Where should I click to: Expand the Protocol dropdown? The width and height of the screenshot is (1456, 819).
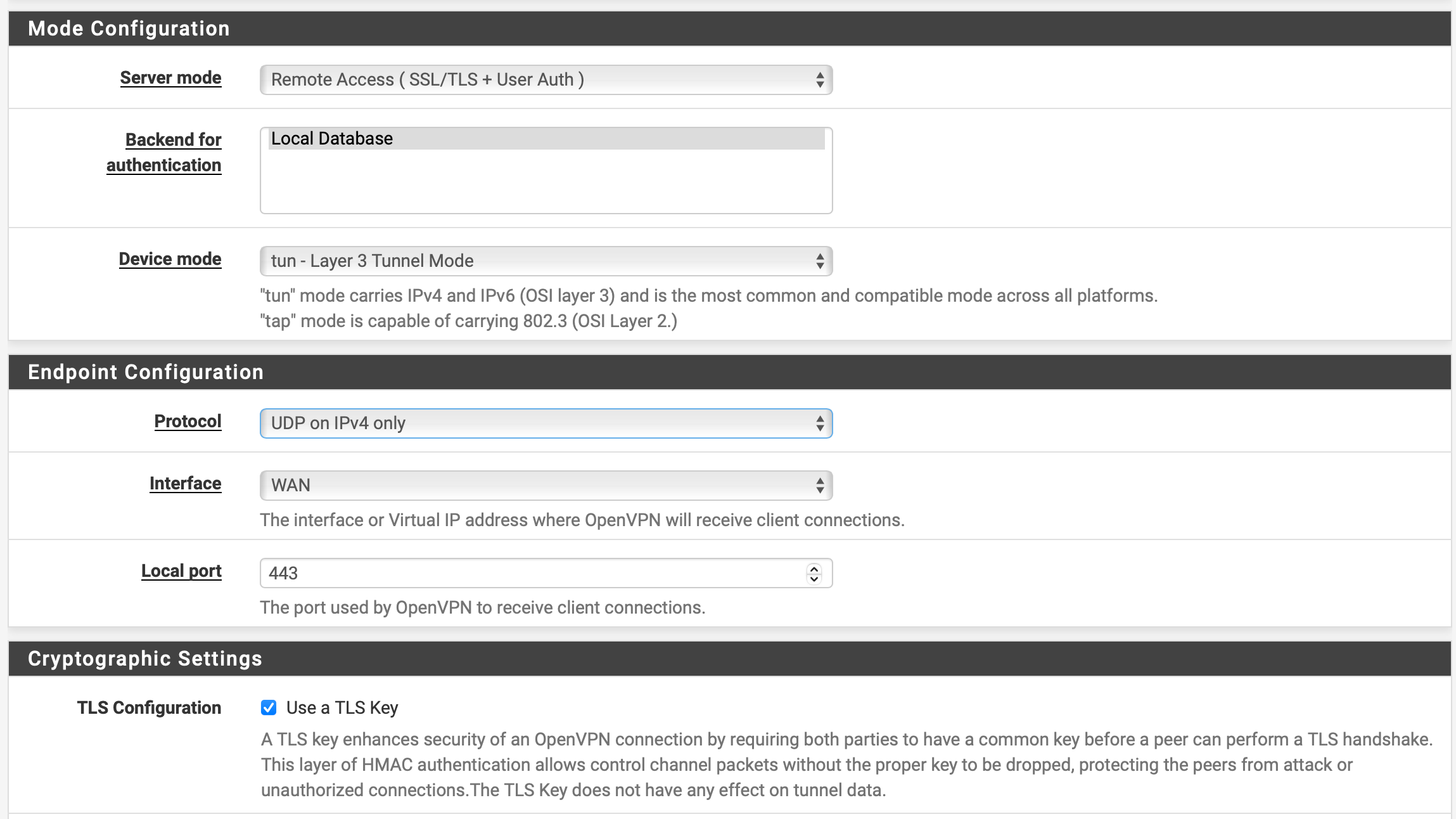(x=545, y=423)
